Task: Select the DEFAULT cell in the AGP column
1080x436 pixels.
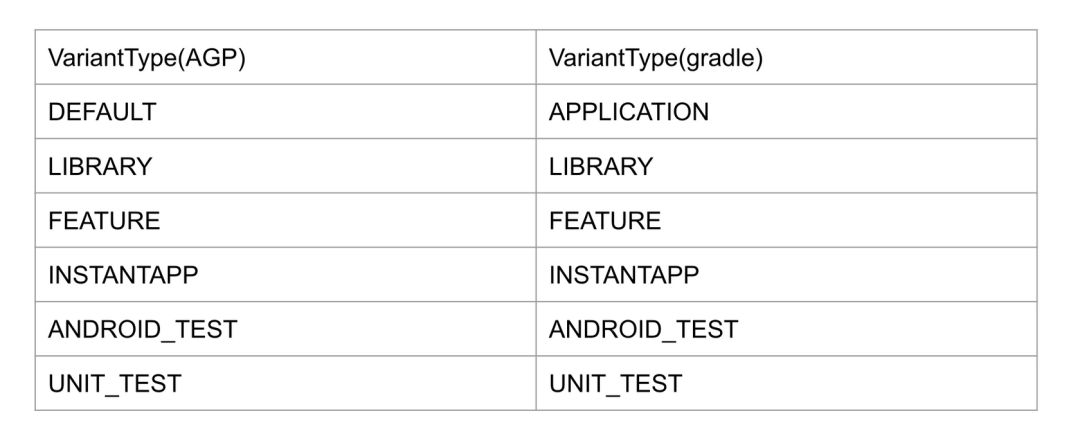Action: coord(102,112)
